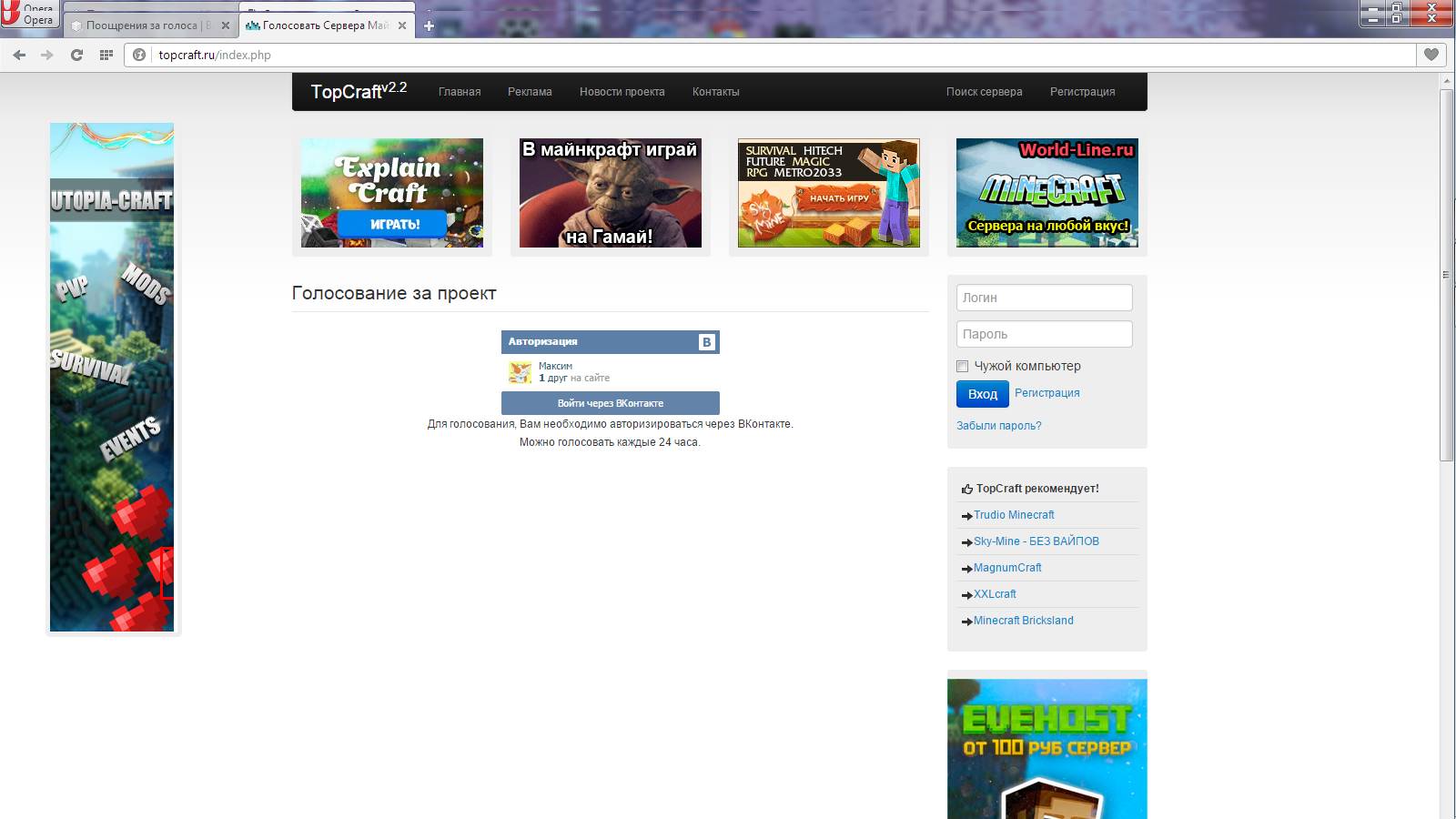Open the Minecraft Bricksland link
1456x819 pixels.
point(1024,621)
